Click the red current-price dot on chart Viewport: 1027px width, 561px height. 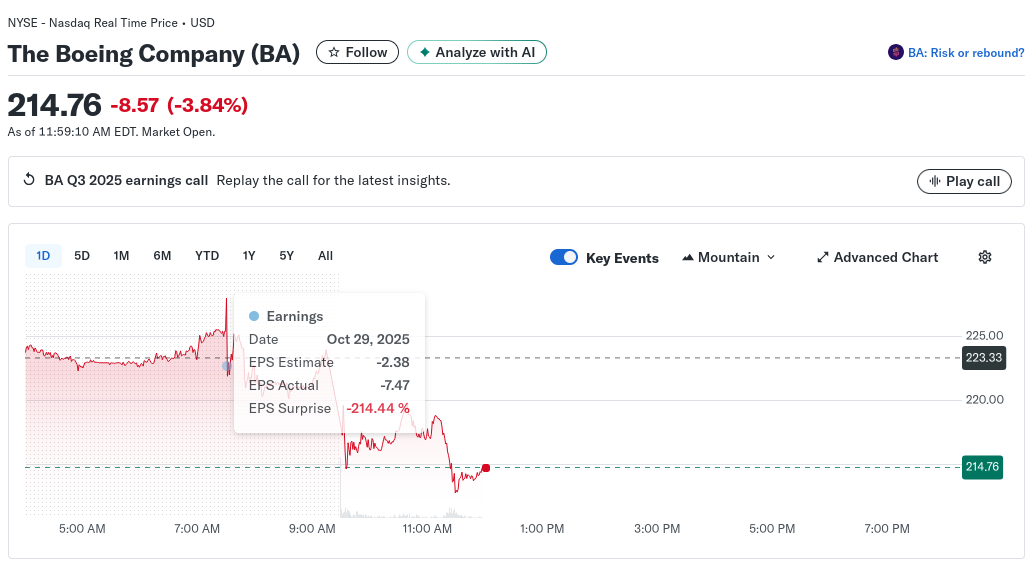click(486, 468)
